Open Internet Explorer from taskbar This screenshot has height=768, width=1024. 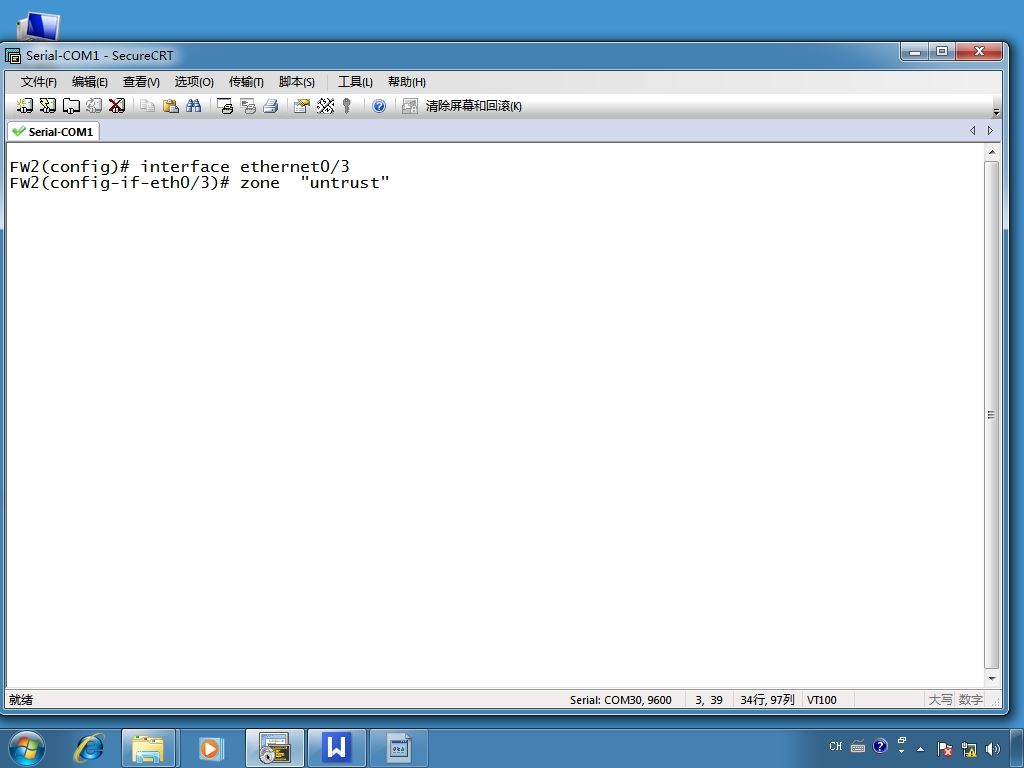click(89, 748)
